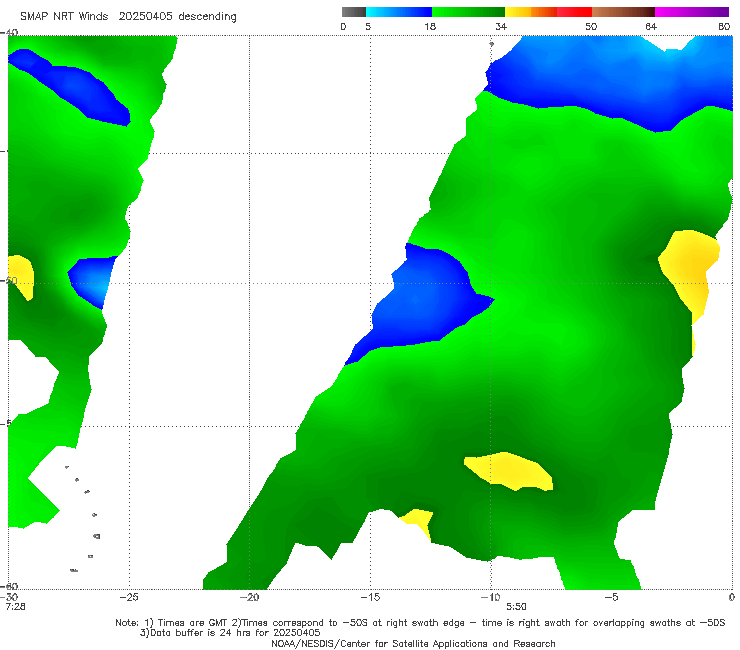Viewport: 740px width, 650px height.
Task: Click the gray segment of the color bar
Action: (354, 12)
